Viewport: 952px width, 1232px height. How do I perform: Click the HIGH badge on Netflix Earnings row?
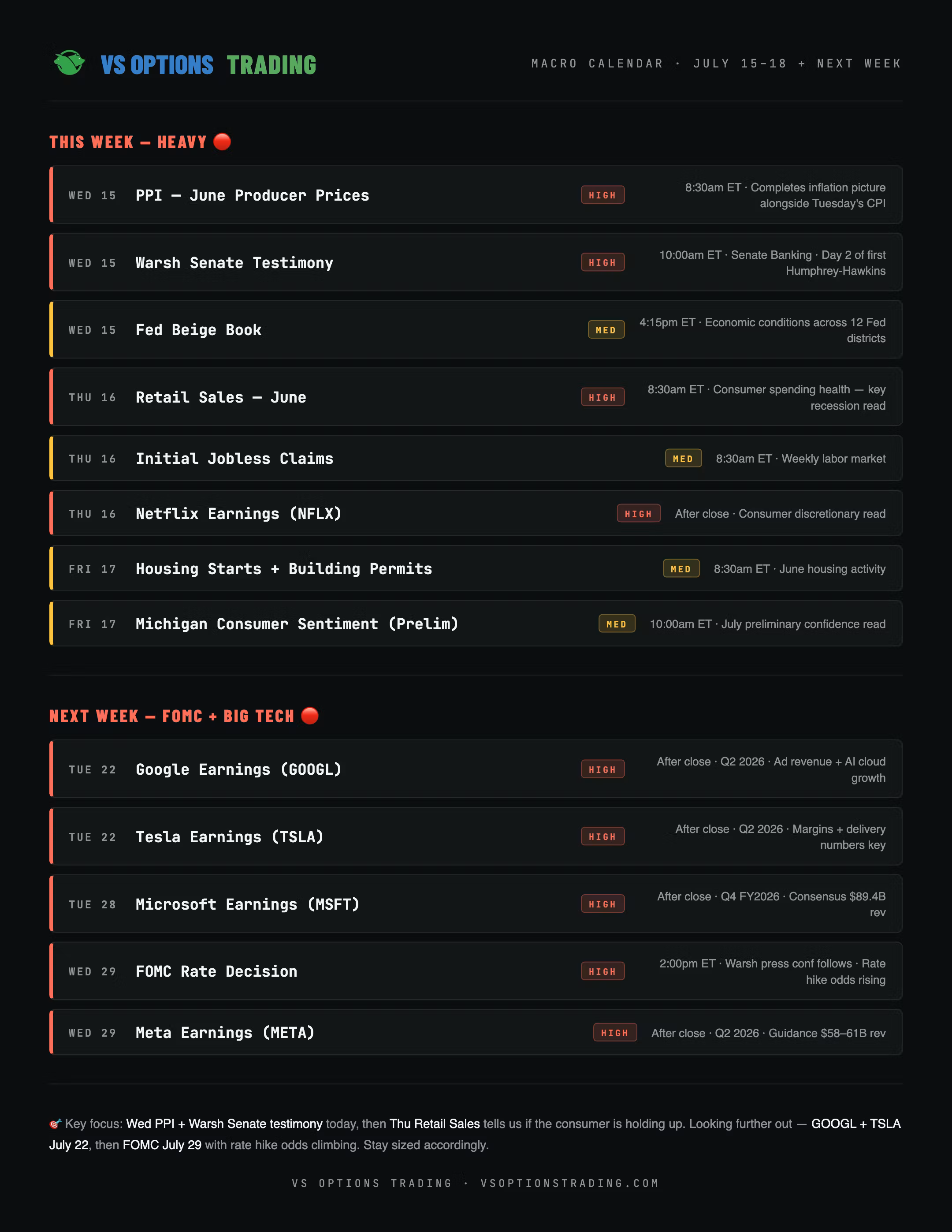pyautogui.click(x=639, y=514)
